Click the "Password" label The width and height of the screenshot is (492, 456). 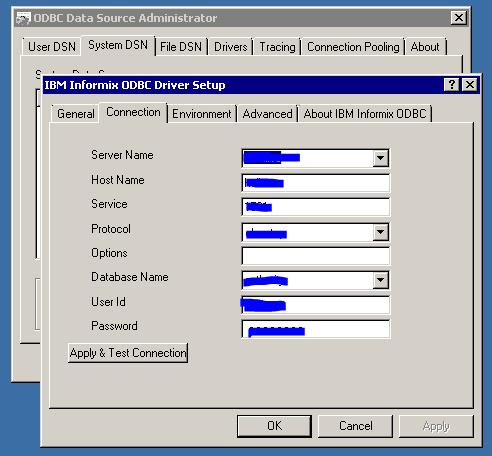coord(114,326)
